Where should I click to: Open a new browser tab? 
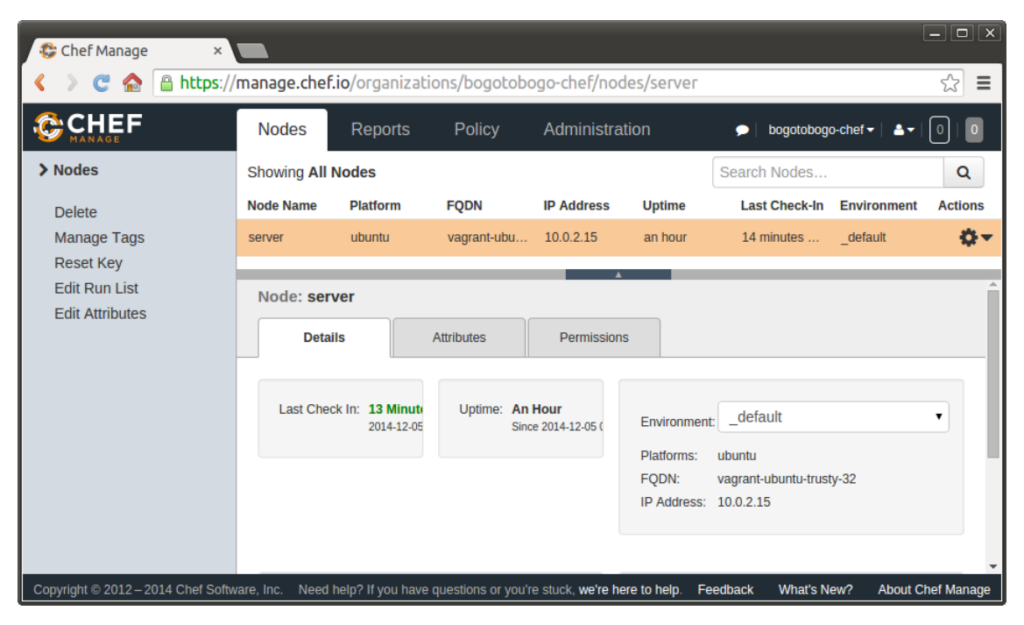(252, 51)
